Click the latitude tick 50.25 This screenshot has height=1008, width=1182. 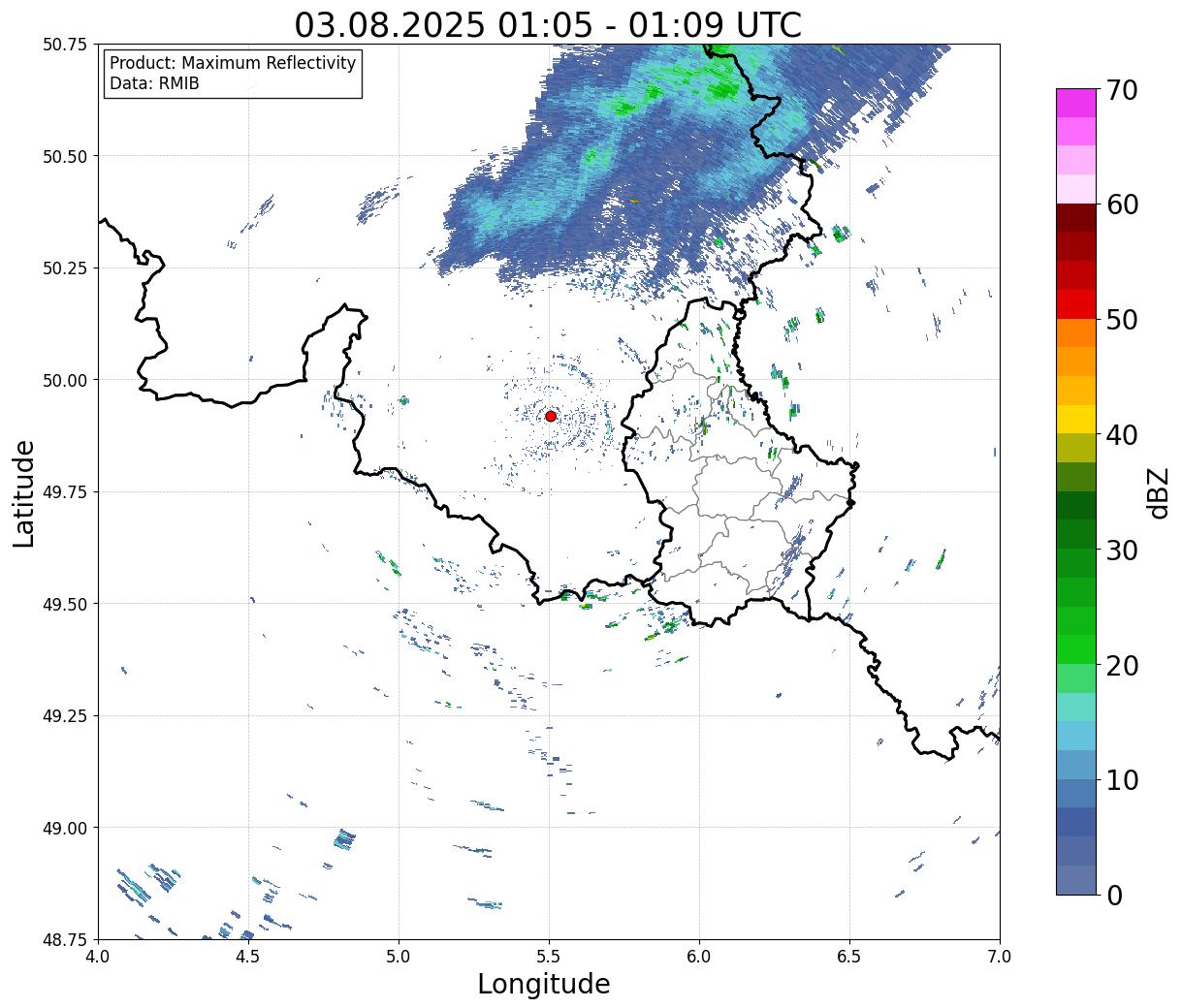pyautogui.click(x=65, y=268)
